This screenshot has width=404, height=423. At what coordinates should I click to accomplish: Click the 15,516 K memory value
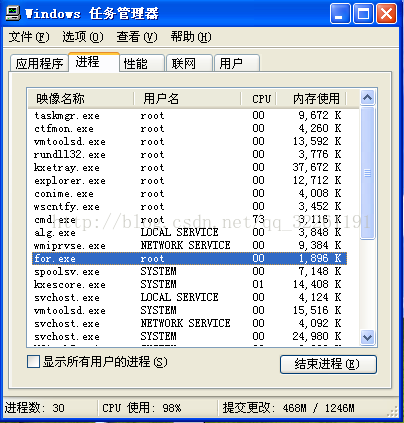[317, 310]
